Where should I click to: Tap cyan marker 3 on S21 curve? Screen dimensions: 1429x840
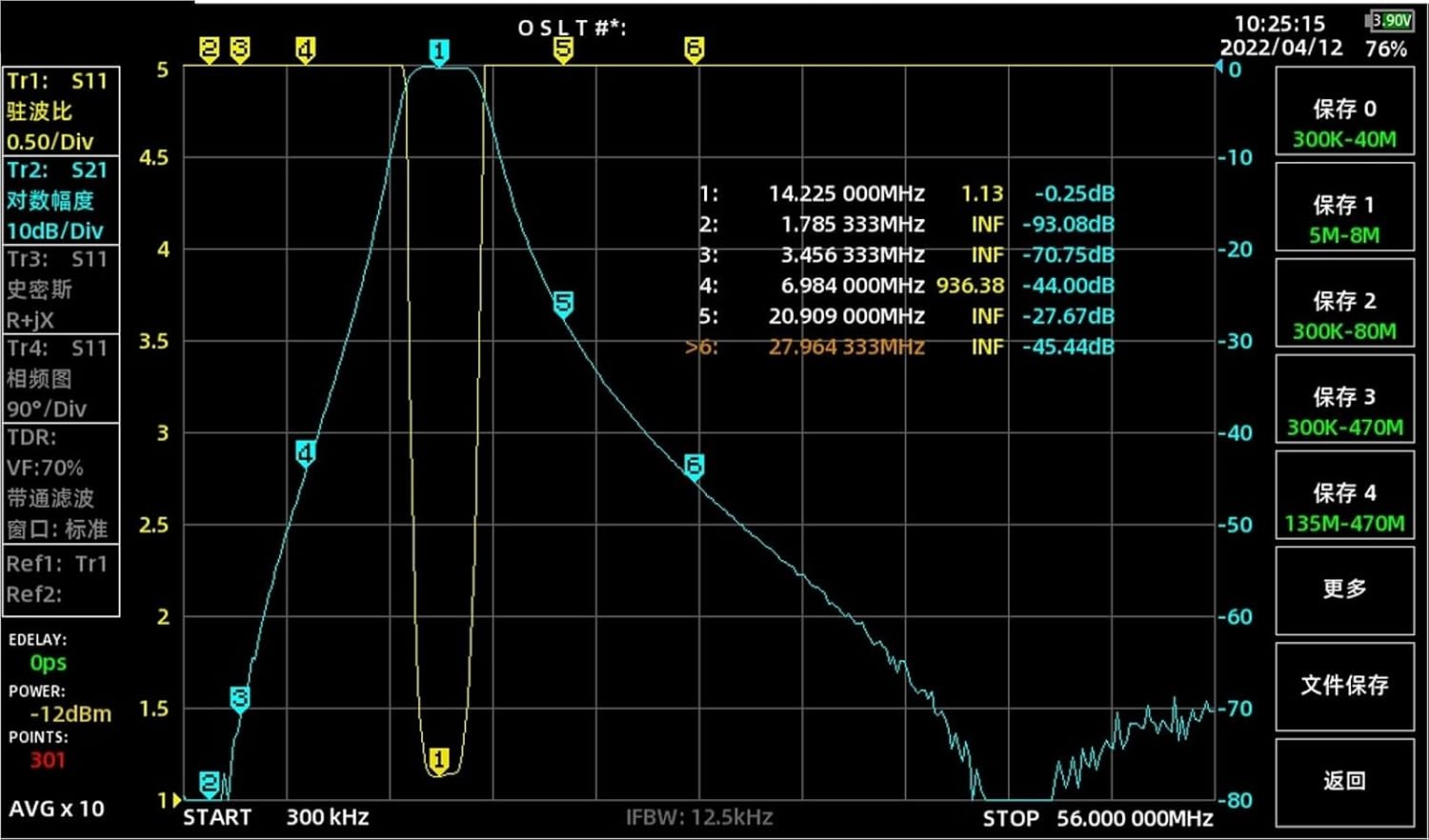(x=240, y=700)
